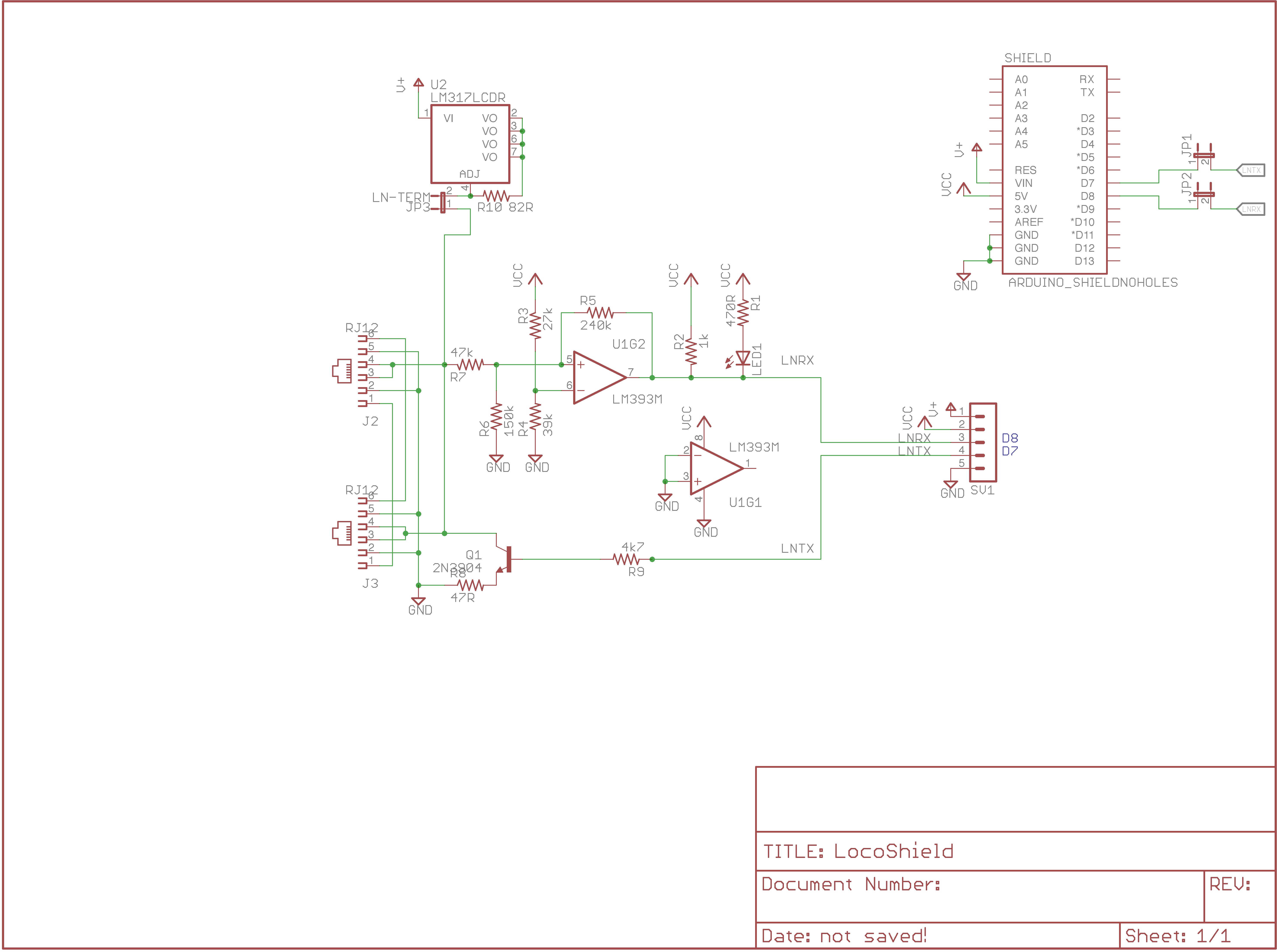Select the 'ADJ' pin label in U2
The height and width of the screenshot is (952, 1277).
(470, 174)
